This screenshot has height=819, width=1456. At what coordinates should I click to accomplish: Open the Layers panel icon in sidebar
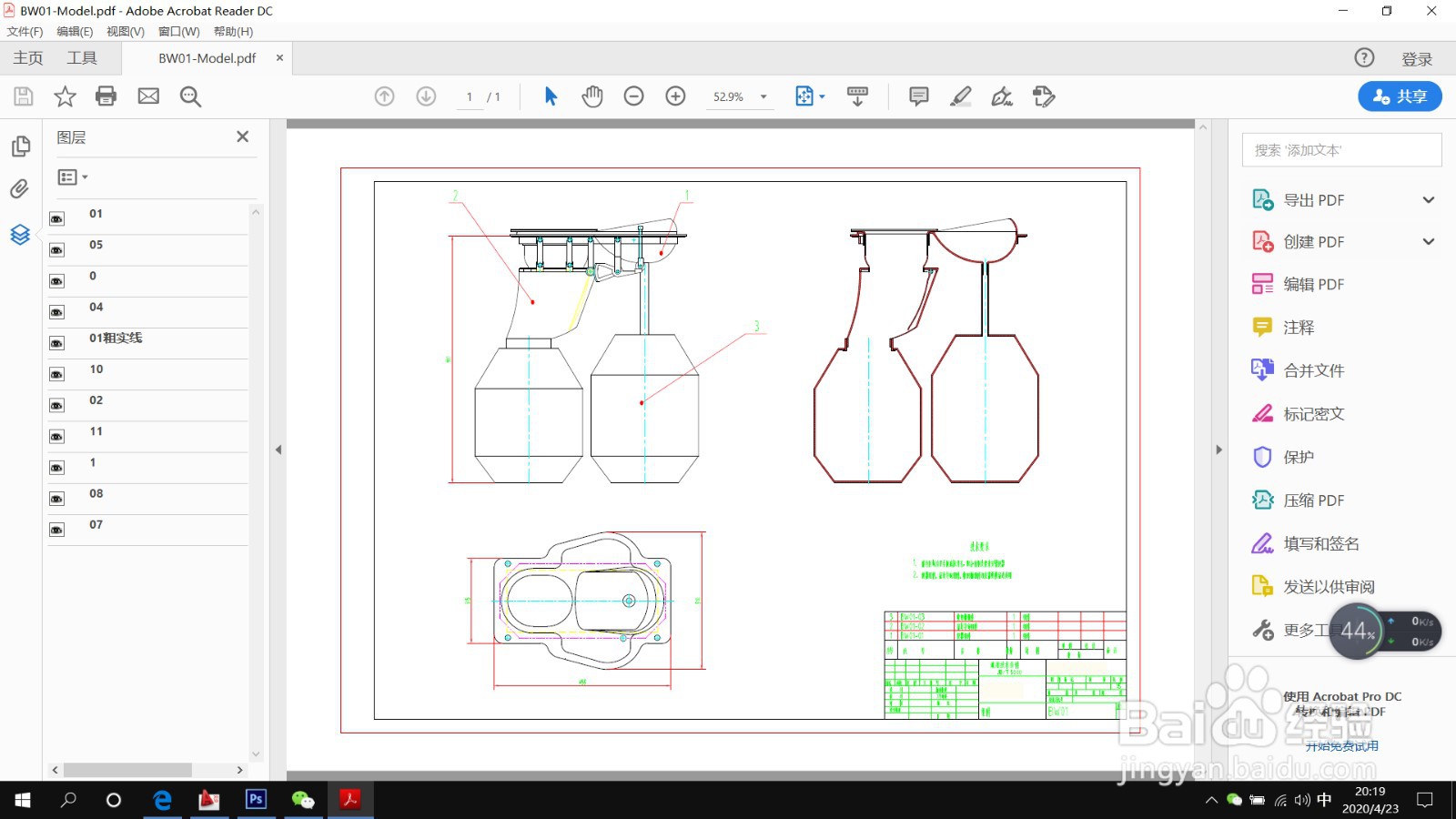[20, 235]
